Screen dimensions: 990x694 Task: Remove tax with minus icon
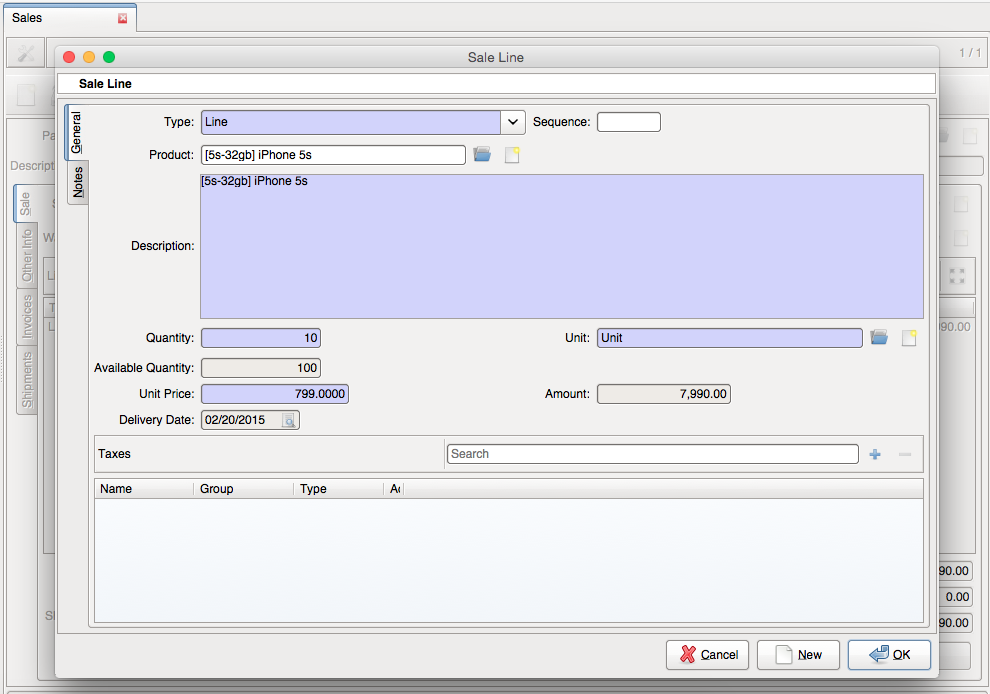point(905,454)
